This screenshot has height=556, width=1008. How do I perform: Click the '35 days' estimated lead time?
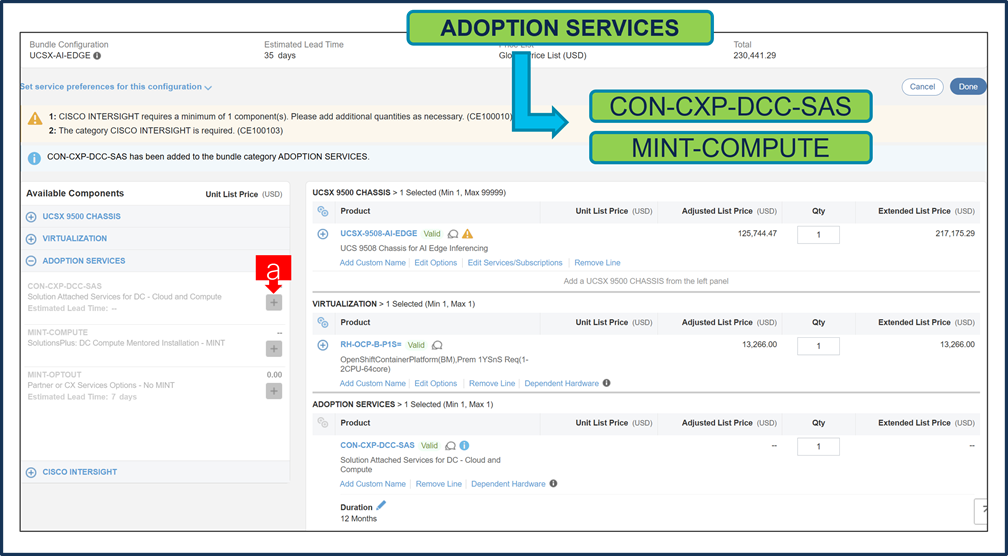click(280, 56)
